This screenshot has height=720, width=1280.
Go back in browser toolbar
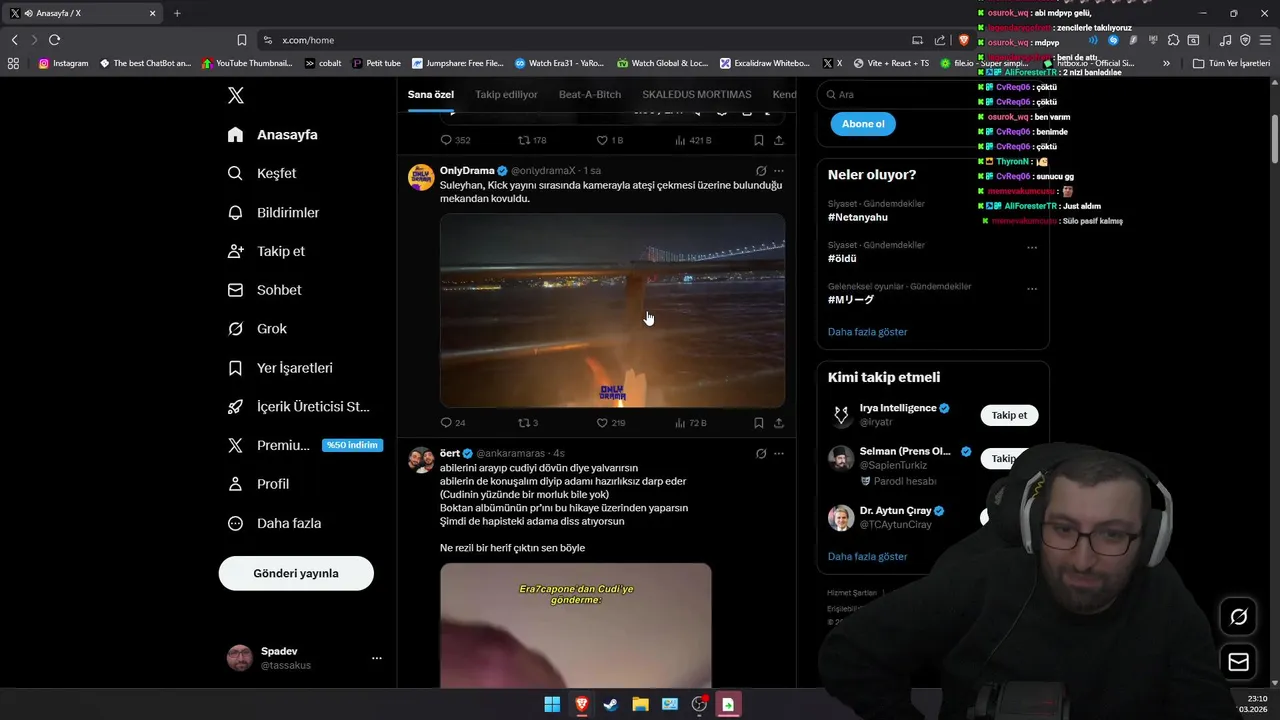tap(14, 40)
